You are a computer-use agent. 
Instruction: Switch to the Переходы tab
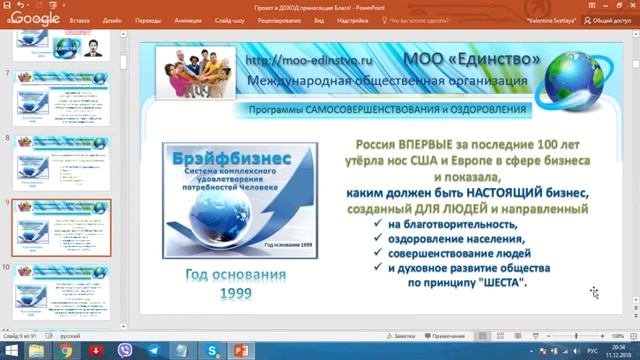[x=148, y=20]
